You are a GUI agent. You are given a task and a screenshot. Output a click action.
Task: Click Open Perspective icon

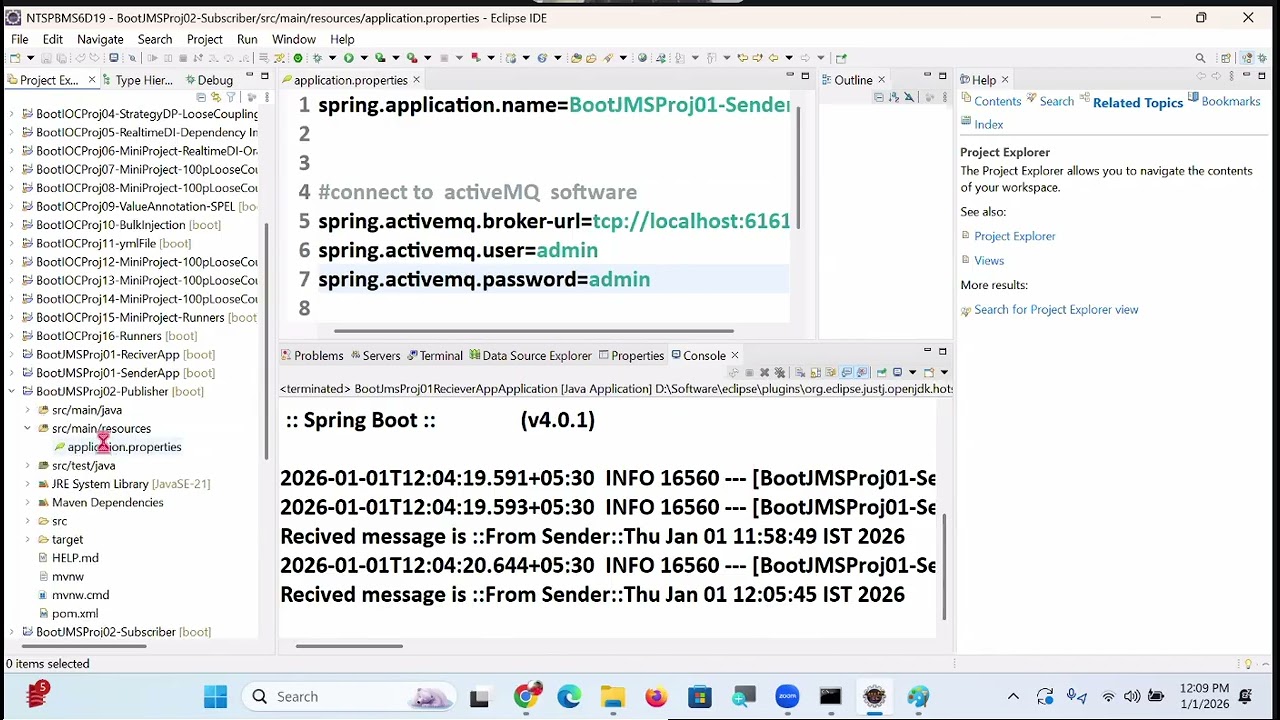(1226, 58)
